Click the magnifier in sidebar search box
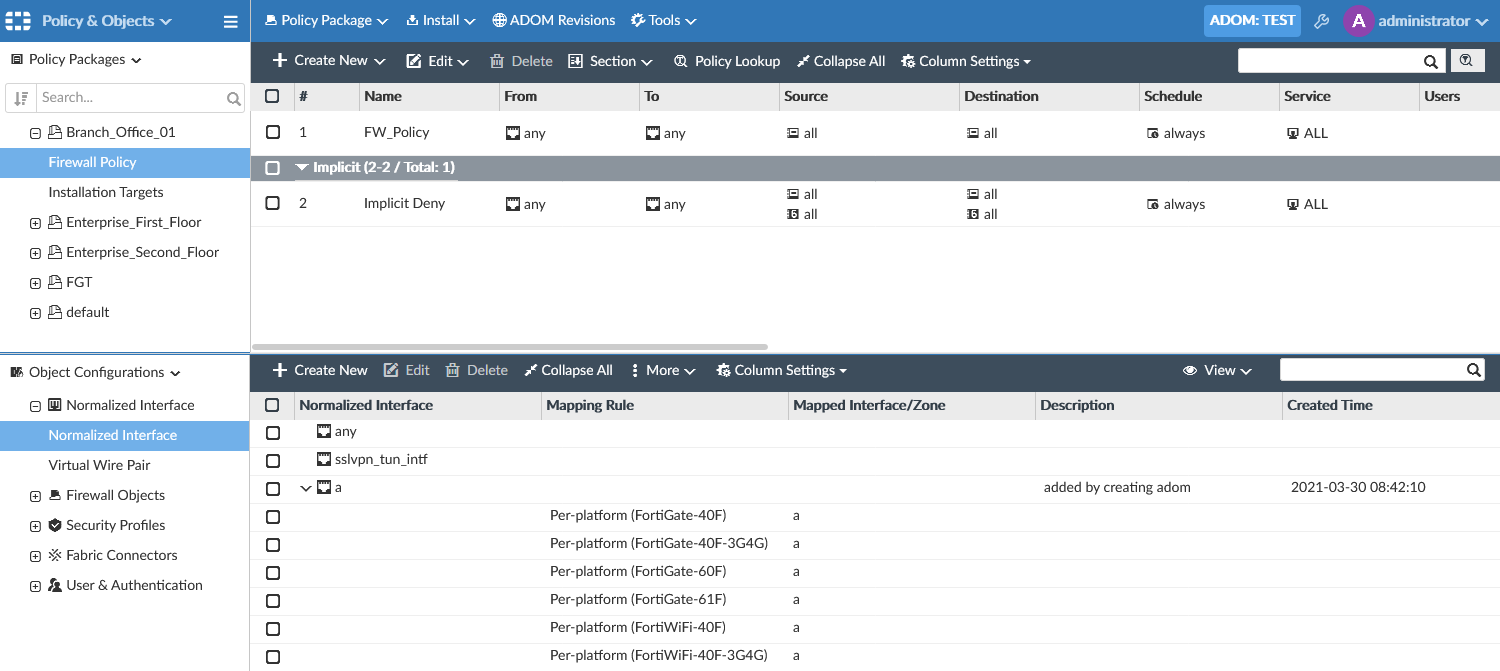 (234, 98)
